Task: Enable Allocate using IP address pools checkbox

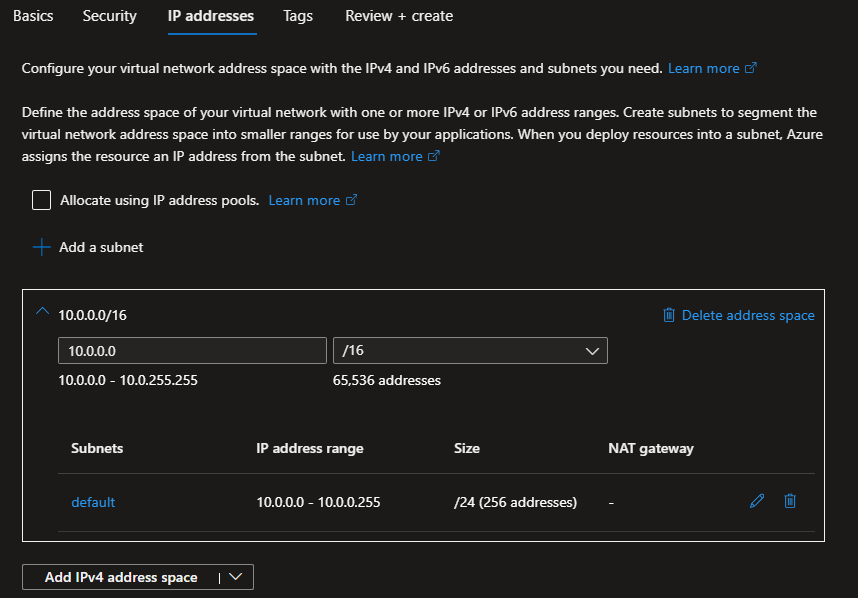Action: 41,200
